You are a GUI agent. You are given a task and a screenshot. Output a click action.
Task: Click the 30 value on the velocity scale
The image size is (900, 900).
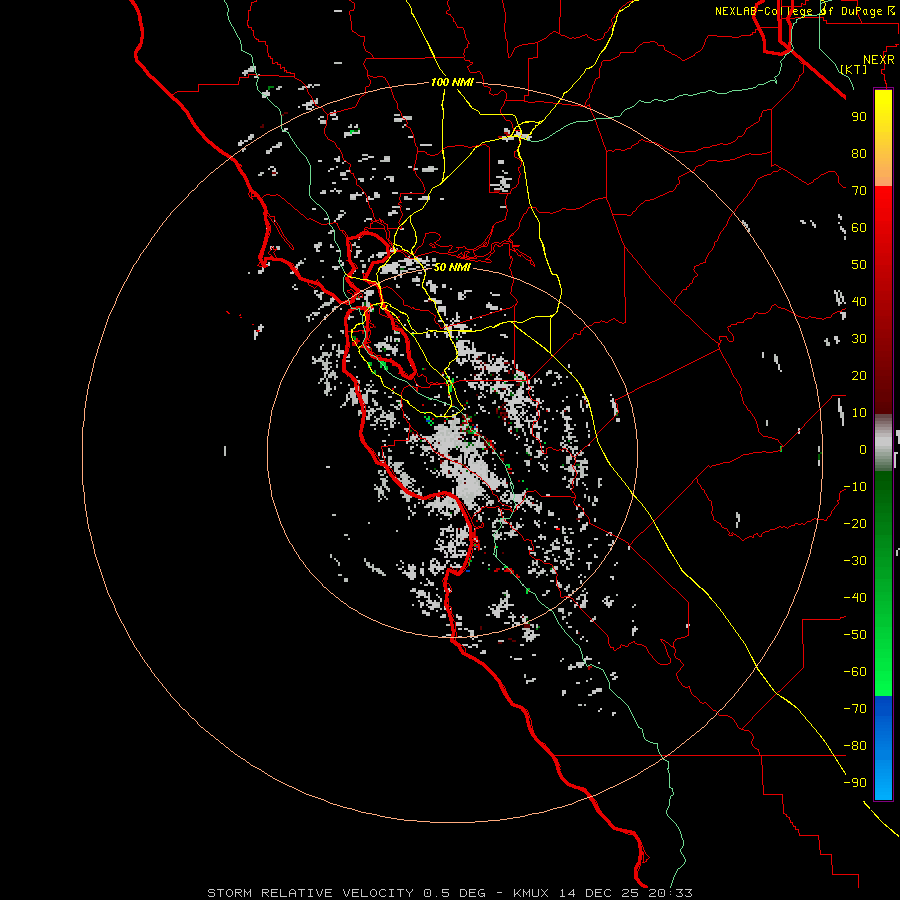point(859,339)
